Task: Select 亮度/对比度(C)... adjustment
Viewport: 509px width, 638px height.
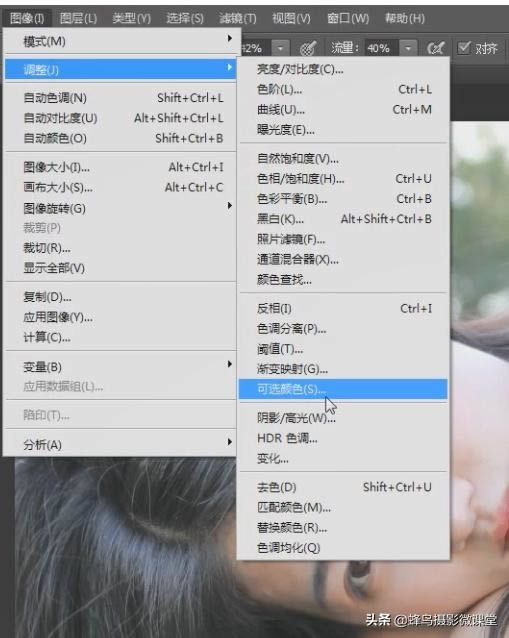Action: tap(343, 69)
